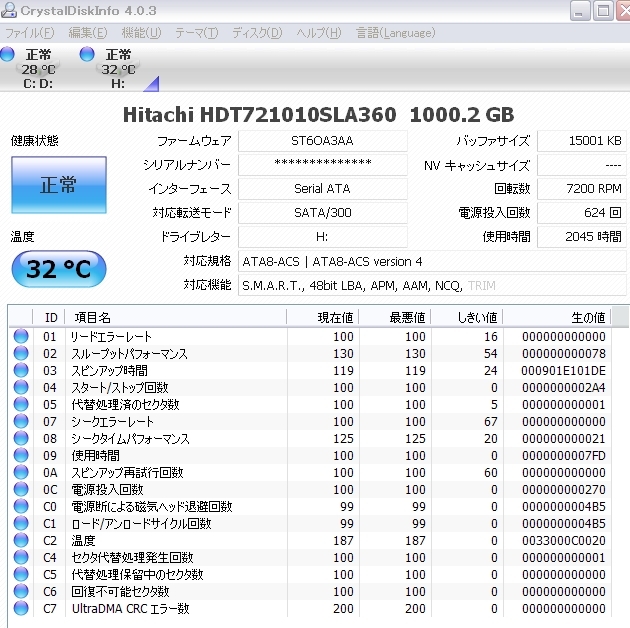The image size is (630, 628).
Task: Click the 生の値 column header
Action: point(557,317)
